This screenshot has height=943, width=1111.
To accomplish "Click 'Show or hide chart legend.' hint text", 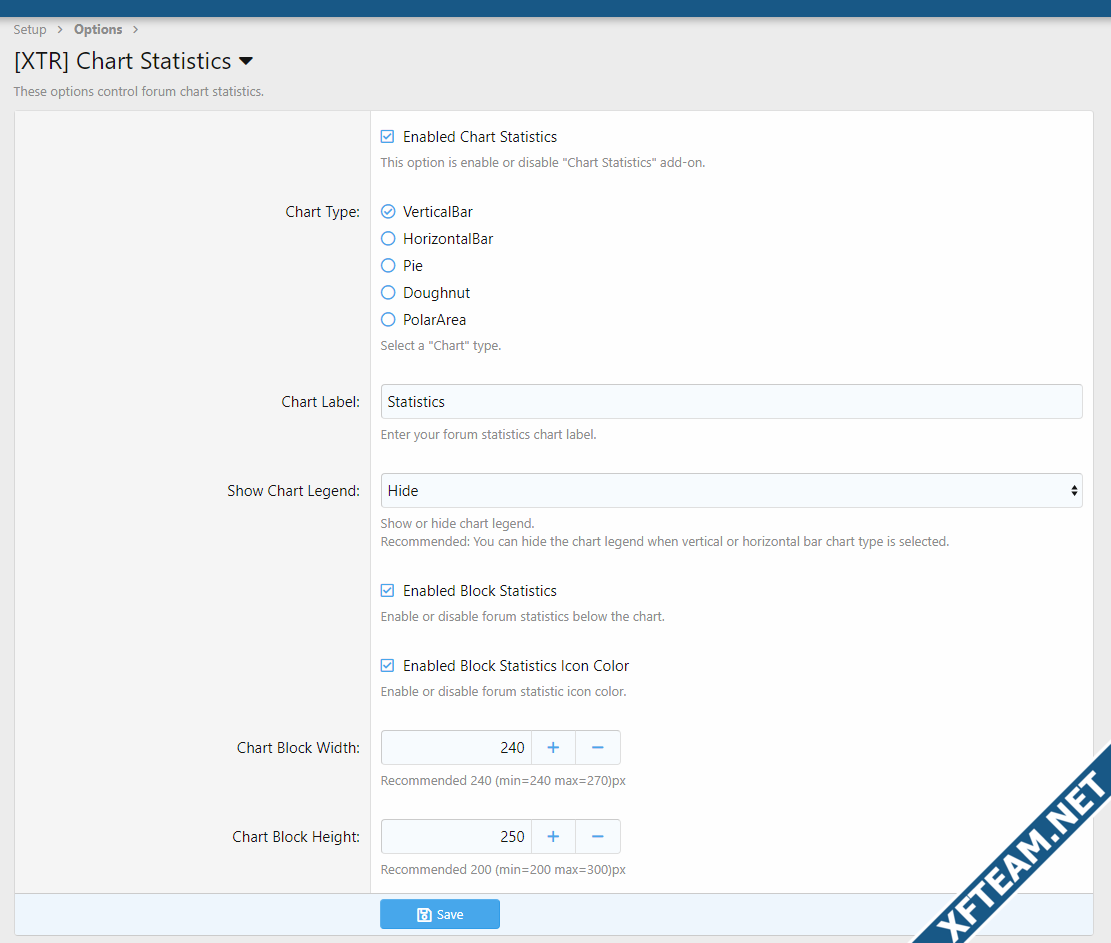I will pos(458,524).
